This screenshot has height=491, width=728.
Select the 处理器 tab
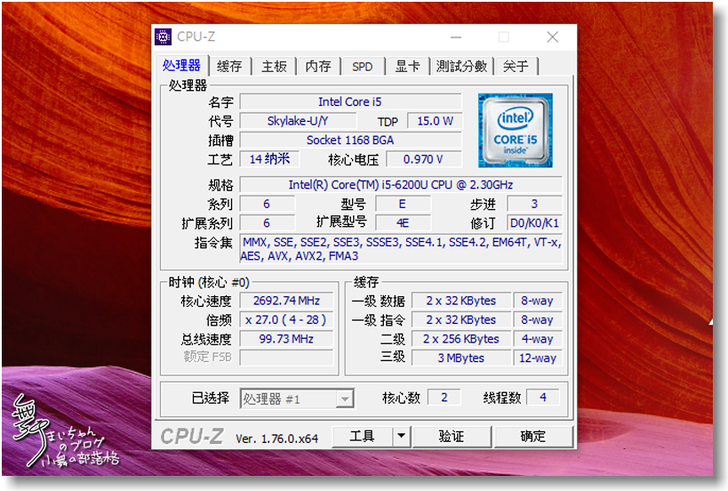(182, 65)
